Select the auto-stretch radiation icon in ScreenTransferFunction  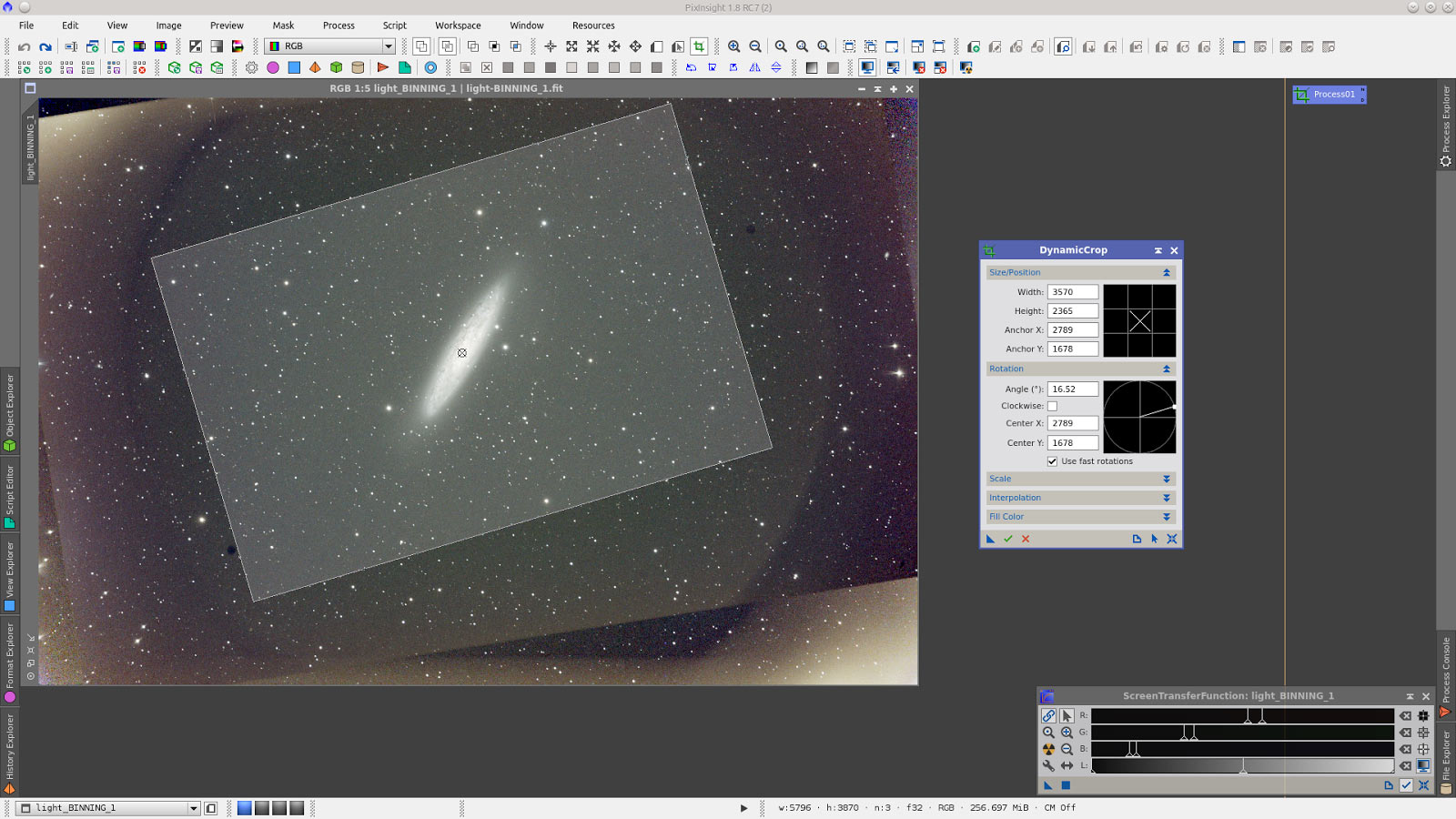point(1048,749)
